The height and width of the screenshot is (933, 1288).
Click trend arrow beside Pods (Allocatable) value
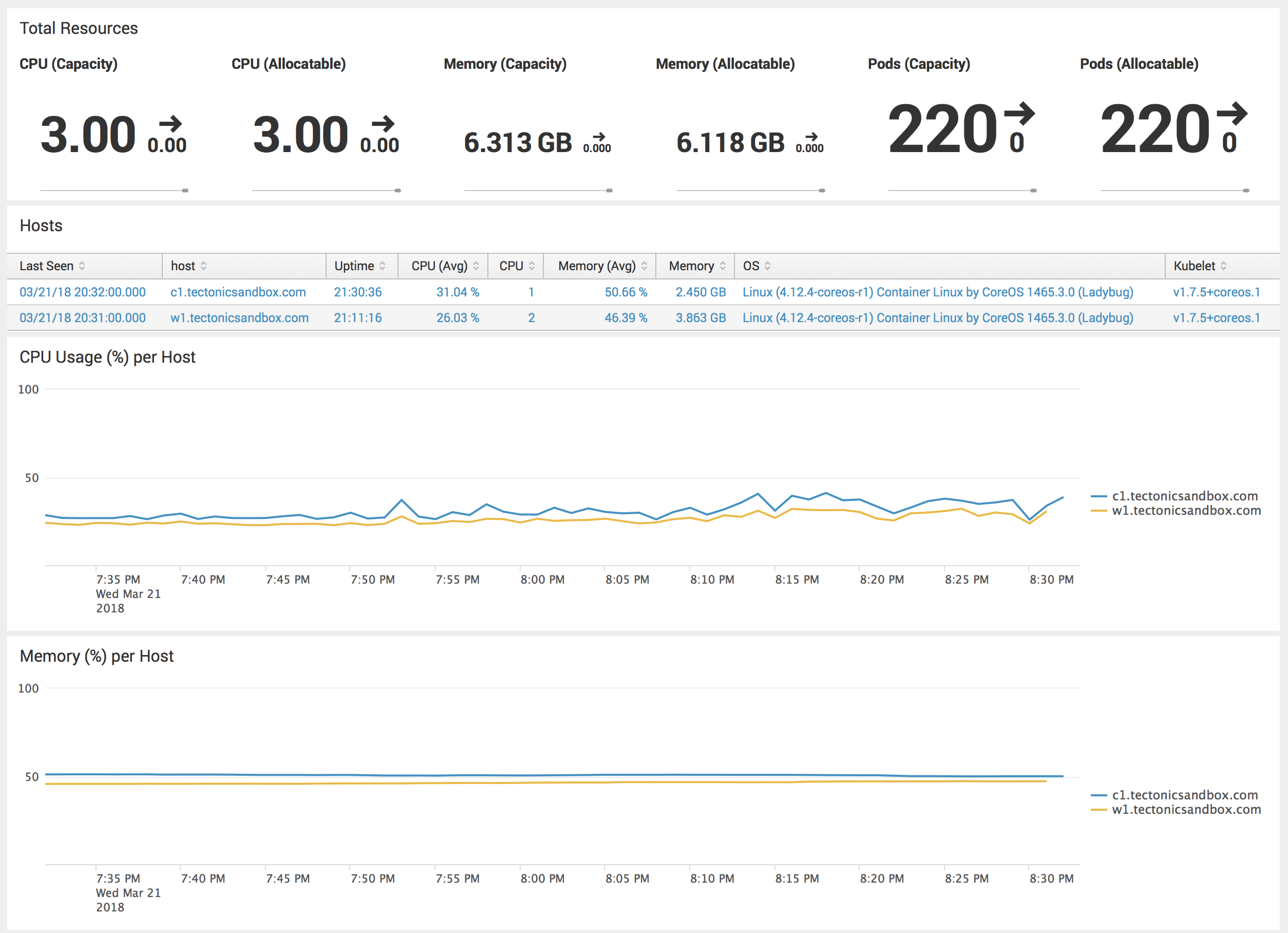coord(1233,113)
